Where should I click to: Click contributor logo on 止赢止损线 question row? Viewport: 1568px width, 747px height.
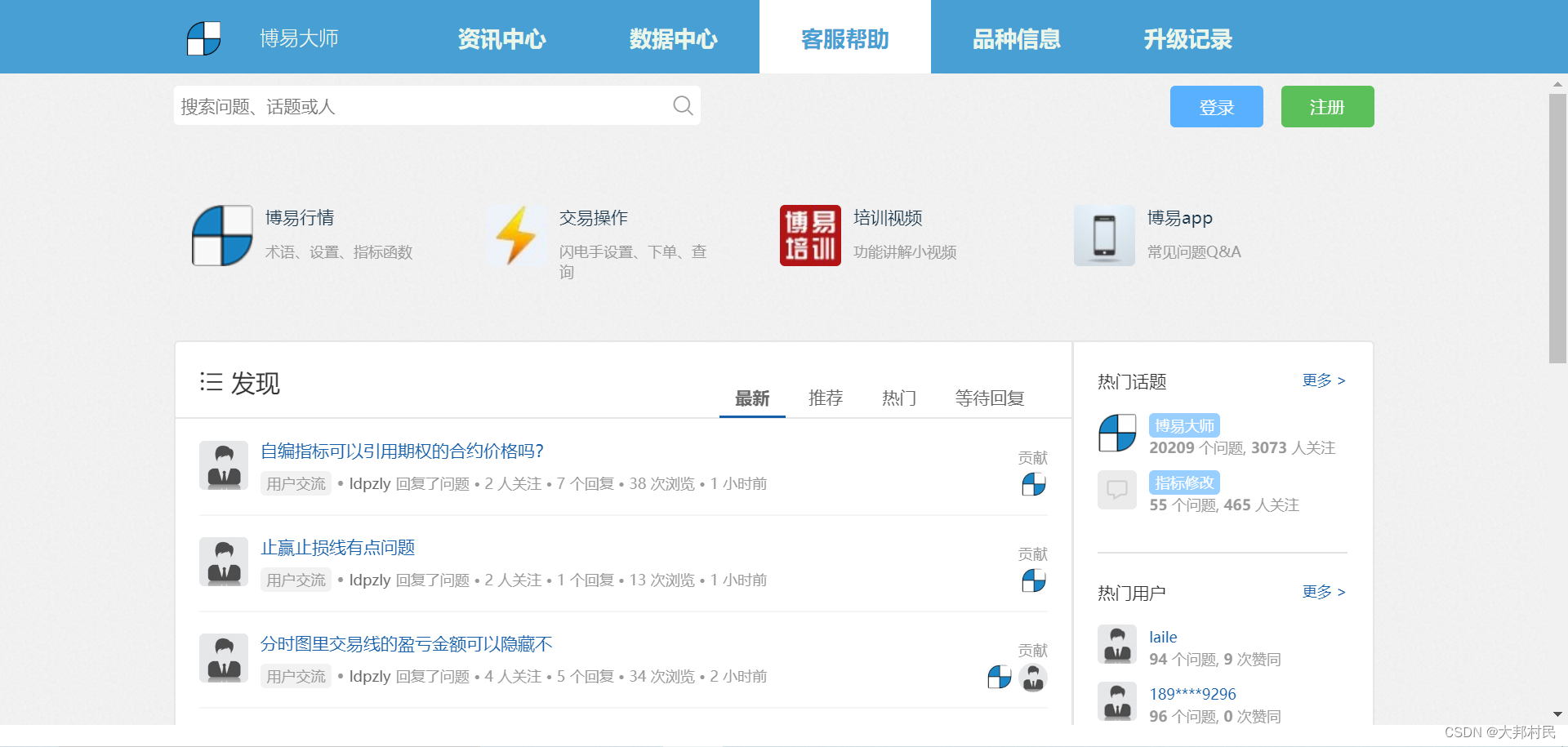tap(1034, 580)
